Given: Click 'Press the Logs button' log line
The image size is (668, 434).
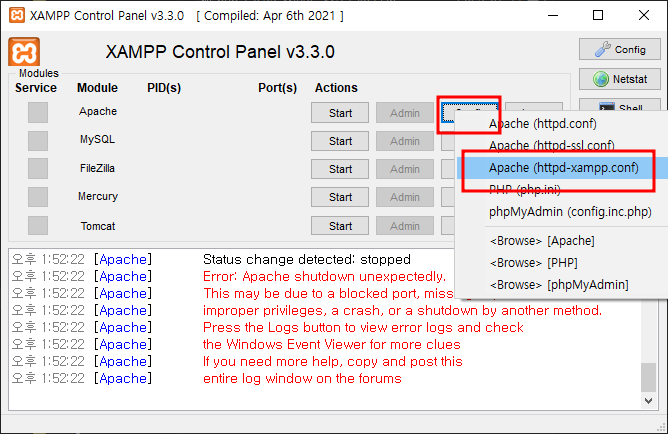Looking at the screenshot, I should coord(363,328).
